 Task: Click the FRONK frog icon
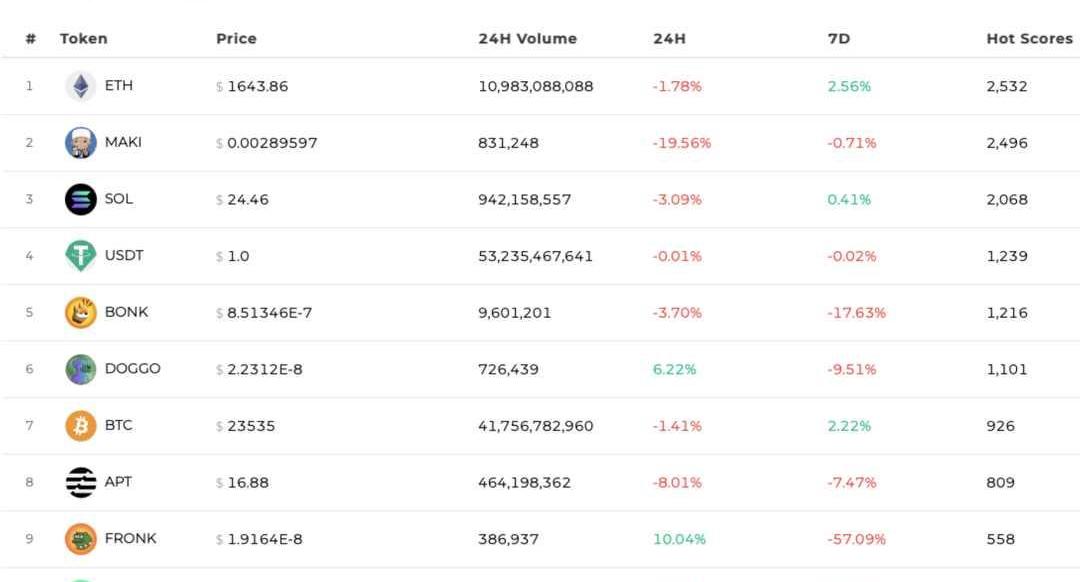pyautogui.click(x=81, y=539)
